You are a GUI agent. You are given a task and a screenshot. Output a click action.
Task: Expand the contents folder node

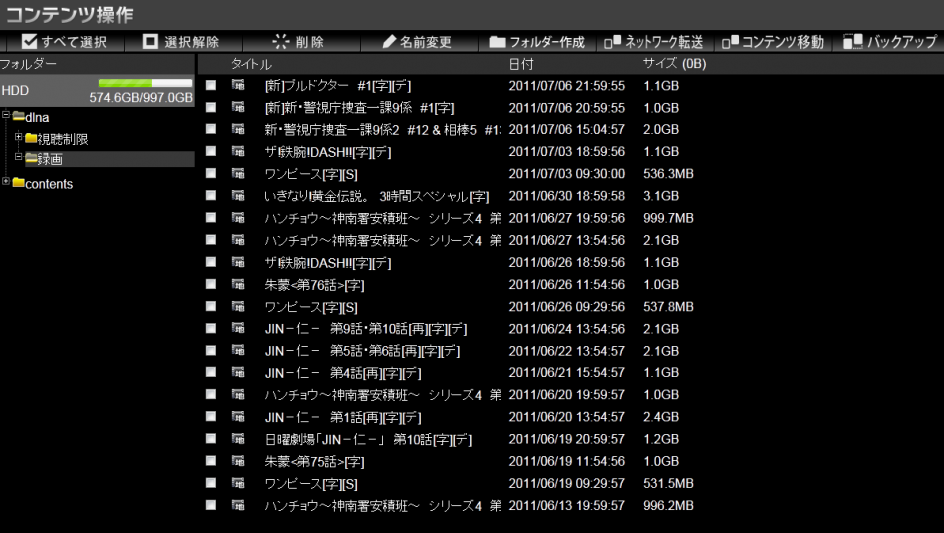6,183
